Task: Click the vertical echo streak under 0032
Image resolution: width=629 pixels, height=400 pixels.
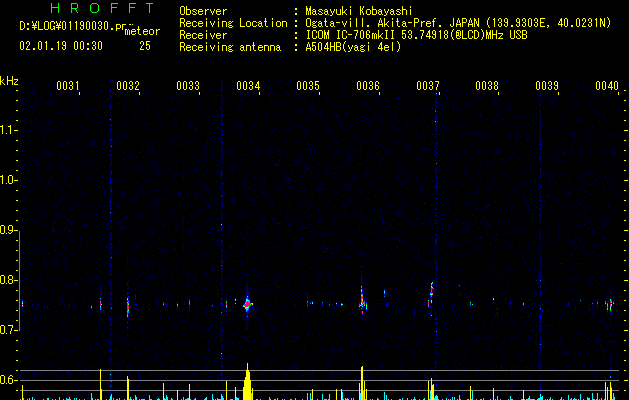Action: pyautogui.click(x=128, y=307)
